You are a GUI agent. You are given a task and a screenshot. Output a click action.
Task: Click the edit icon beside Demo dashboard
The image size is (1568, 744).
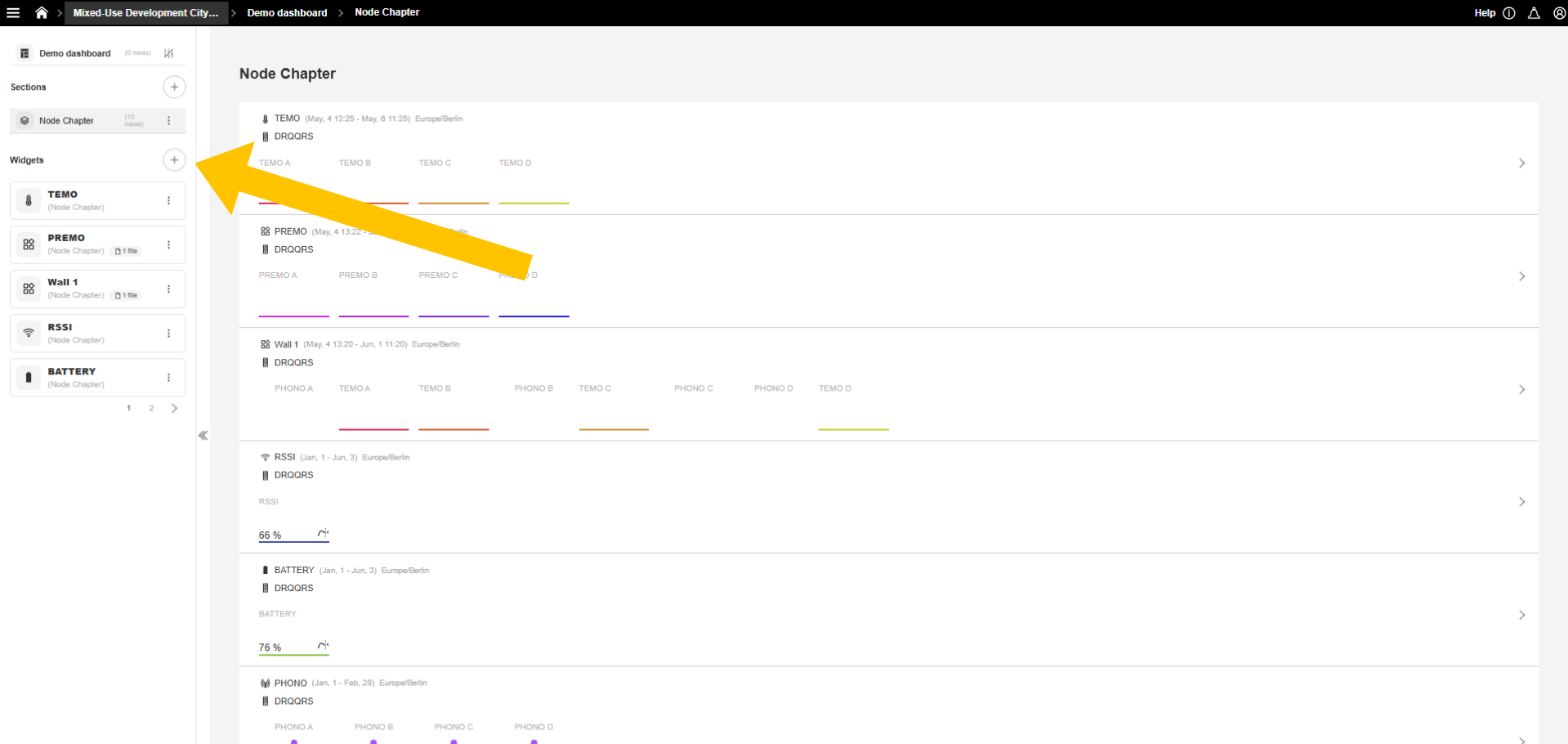click(168, 53)
